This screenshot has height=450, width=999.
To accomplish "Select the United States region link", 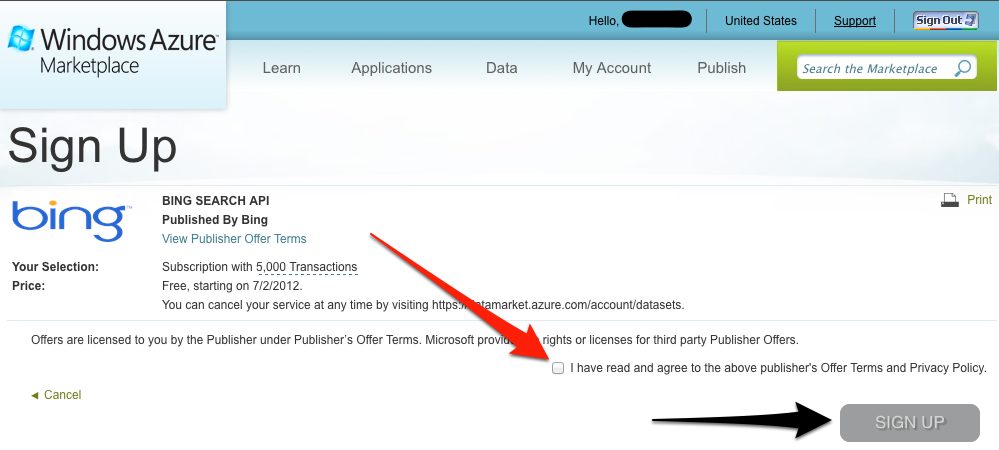I will pos(761,21).
